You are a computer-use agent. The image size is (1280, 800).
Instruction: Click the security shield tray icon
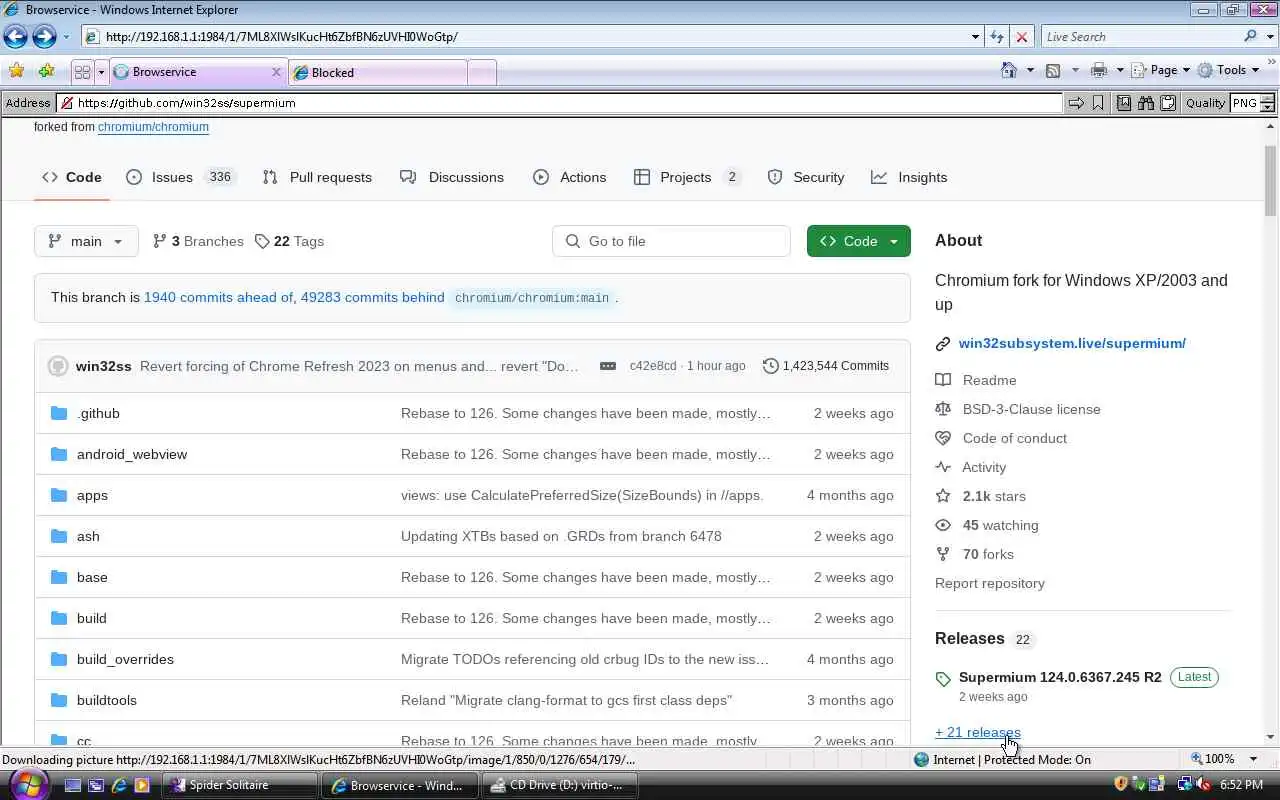1121,785
